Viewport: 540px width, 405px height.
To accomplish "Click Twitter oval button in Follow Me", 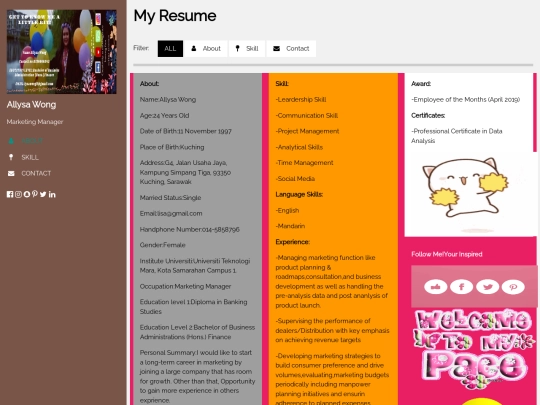I will click(487, 287).
